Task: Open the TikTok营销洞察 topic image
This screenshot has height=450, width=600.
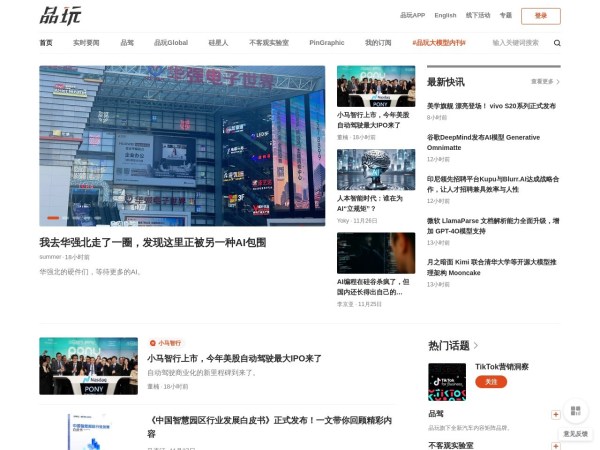Action: (447, 381)
